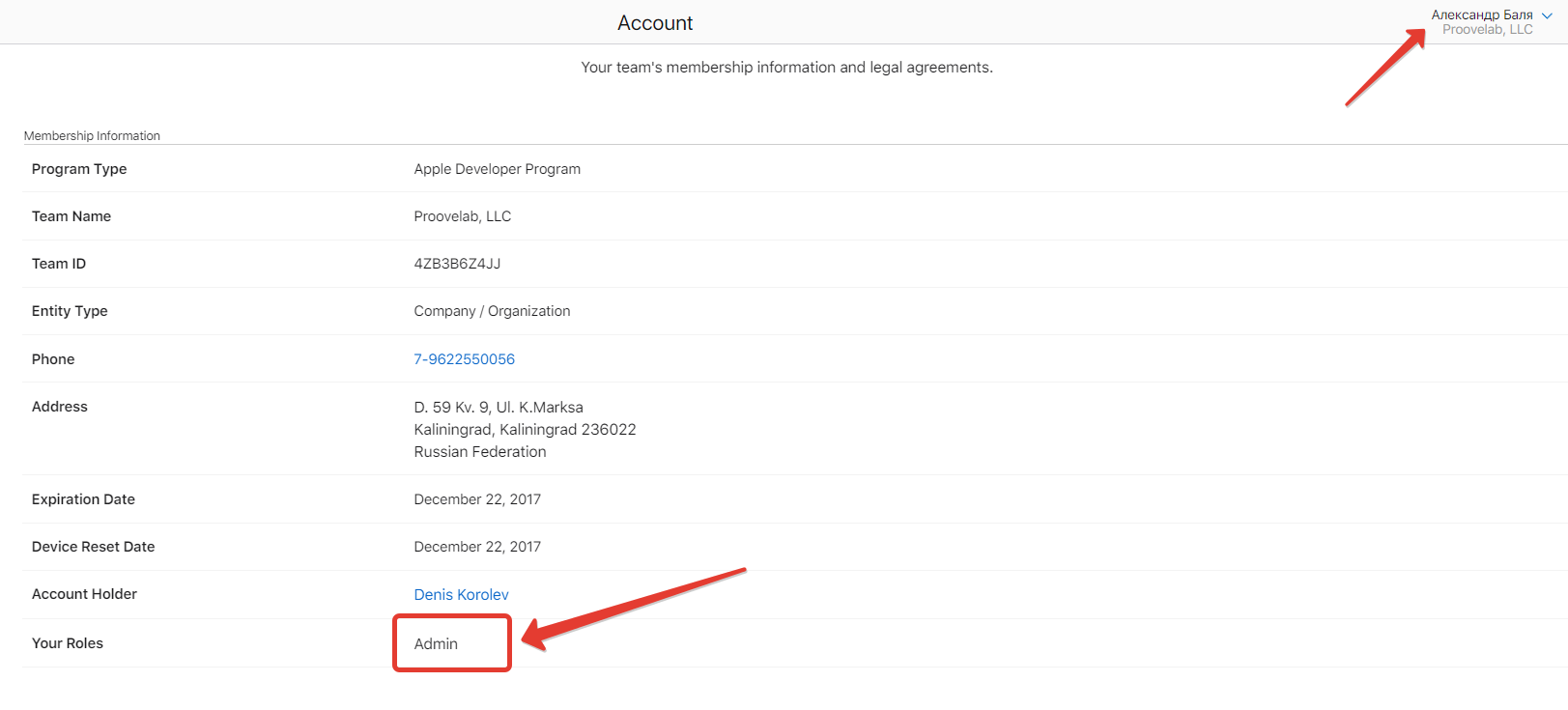Click the Account Holder label
1568x710 pixels.
[84, 594]
